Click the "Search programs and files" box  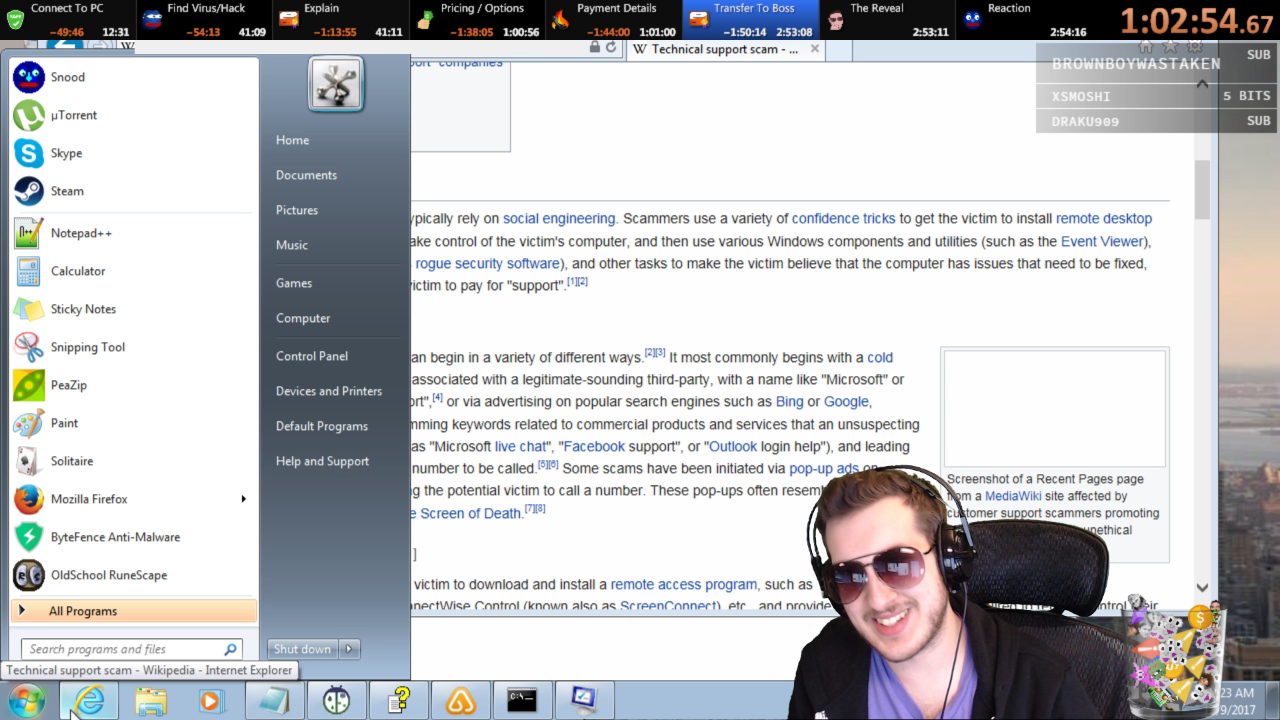(131, 649)
